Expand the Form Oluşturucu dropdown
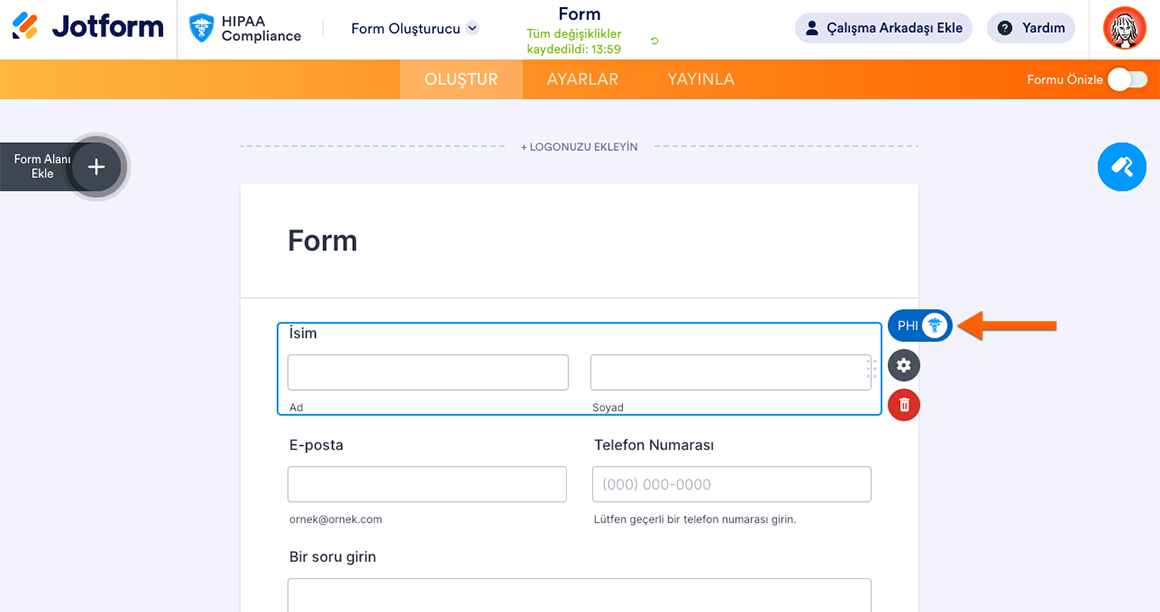The width and height of the screenshot is (1160, 612). pyautogui.click(x=413, y=28)
